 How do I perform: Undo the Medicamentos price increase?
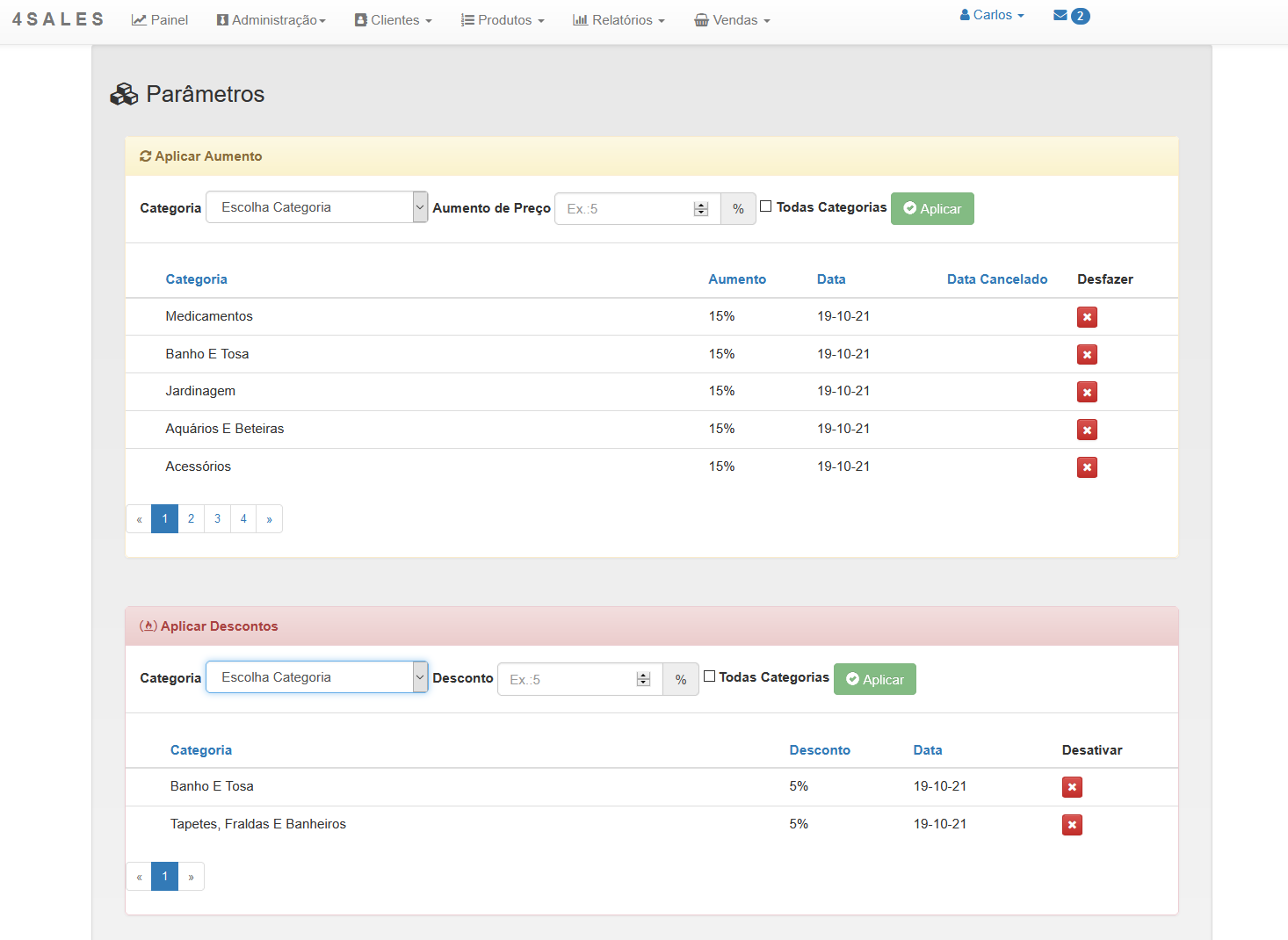[x=1087, y=317]
